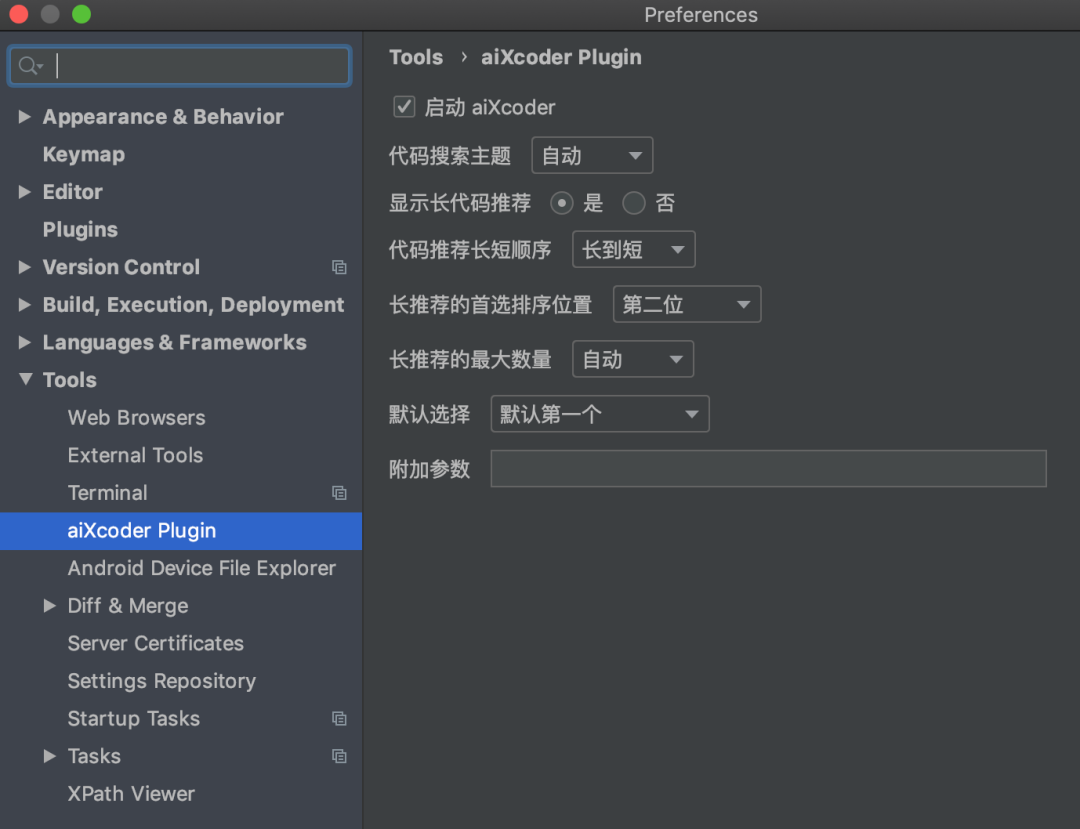Expand the Diff & Merge tree node
The height and width of the screenshot is (829, 1080).
point(49,605)
